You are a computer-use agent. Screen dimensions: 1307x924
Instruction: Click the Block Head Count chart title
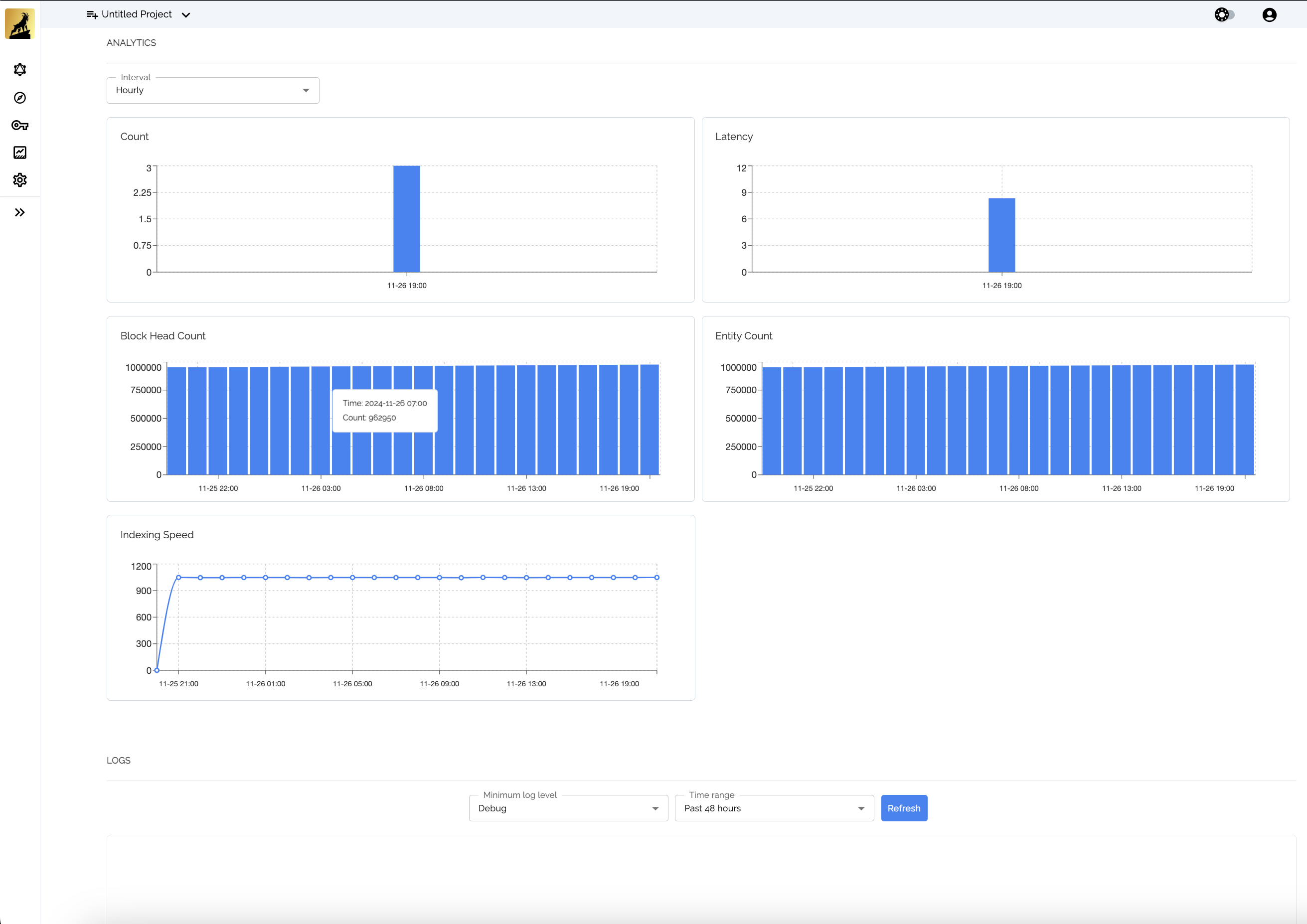[163, 336]
